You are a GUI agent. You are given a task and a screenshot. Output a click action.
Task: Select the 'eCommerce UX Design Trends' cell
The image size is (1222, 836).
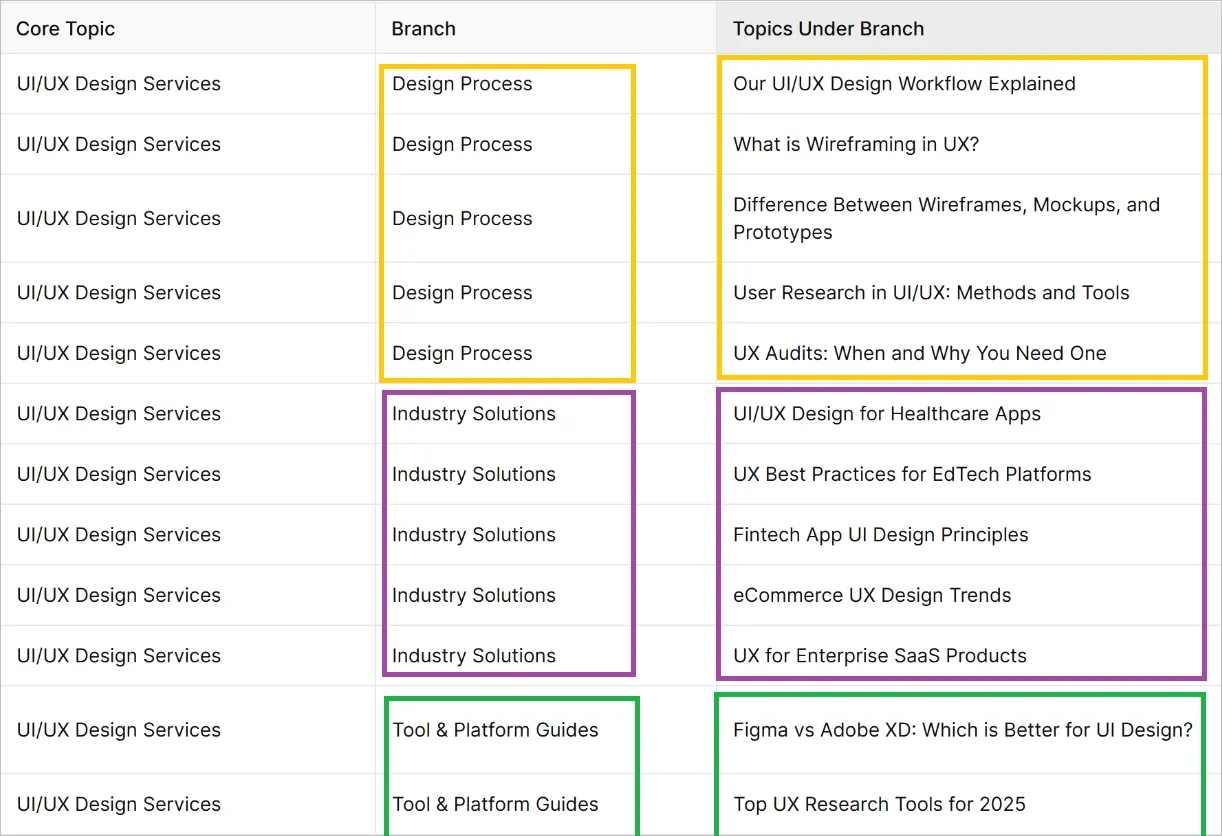872,595
